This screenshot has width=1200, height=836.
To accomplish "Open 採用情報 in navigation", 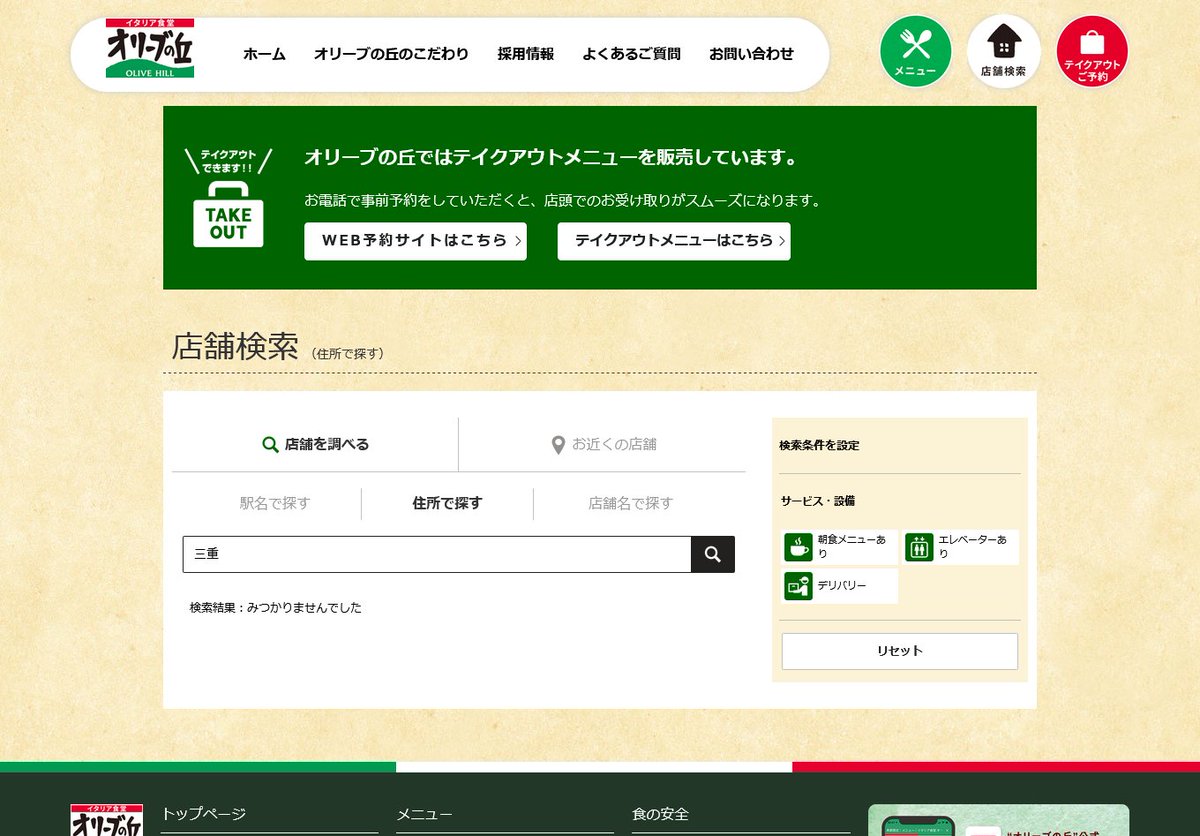I will pyautogui.click(x=526, y=54).
